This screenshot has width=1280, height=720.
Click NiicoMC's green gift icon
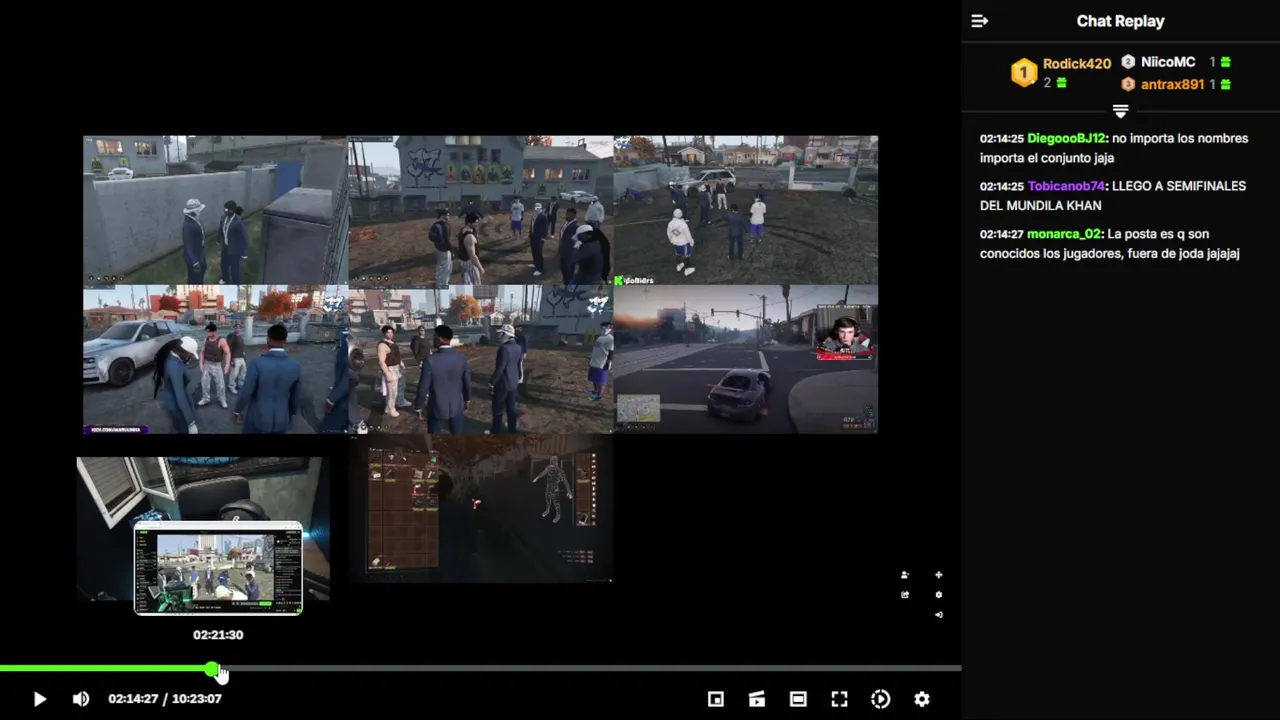coord(1225,62)
